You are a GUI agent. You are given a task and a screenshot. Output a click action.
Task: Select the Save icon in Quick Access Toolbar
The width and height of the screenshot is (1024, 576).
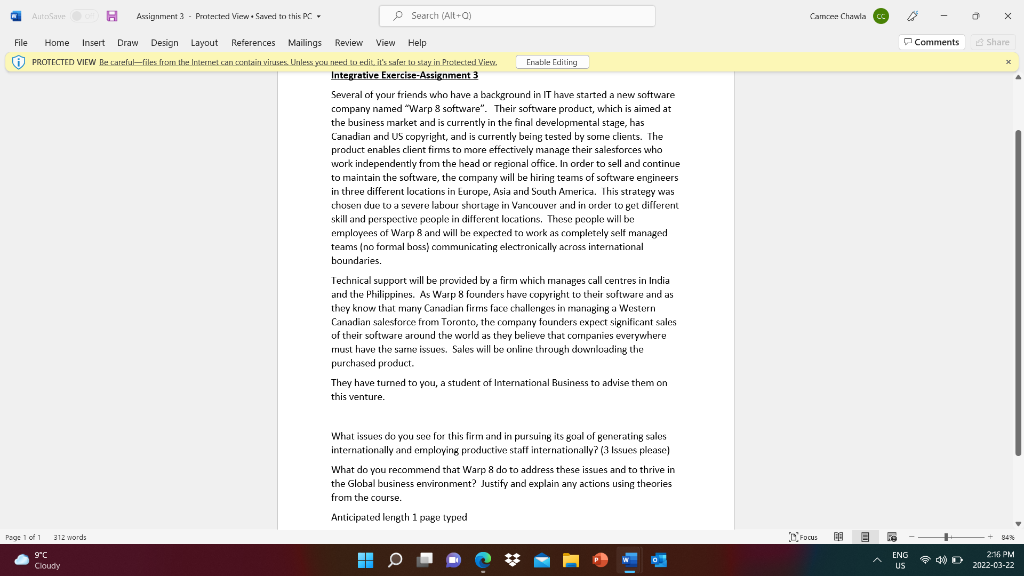(111, 14)
